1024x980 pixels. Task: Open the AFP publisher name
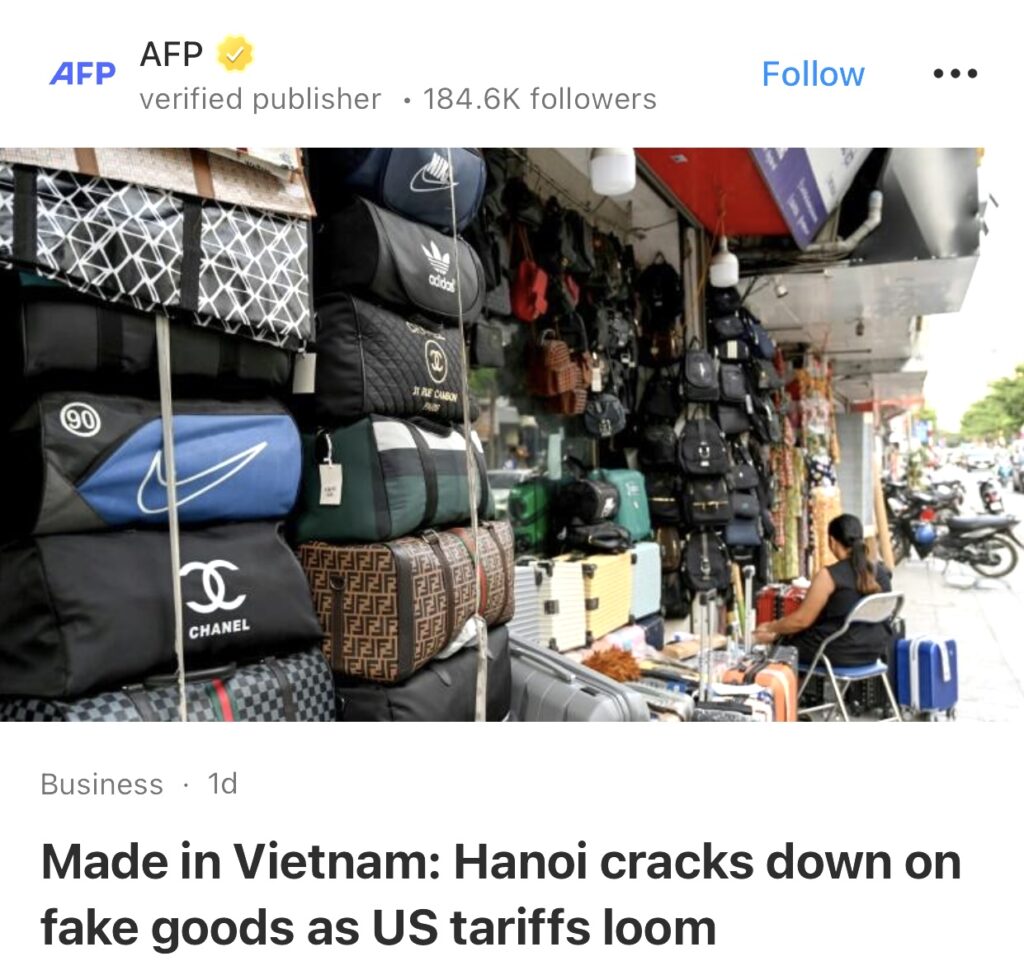pyautogui.click(x=171, y=54)
